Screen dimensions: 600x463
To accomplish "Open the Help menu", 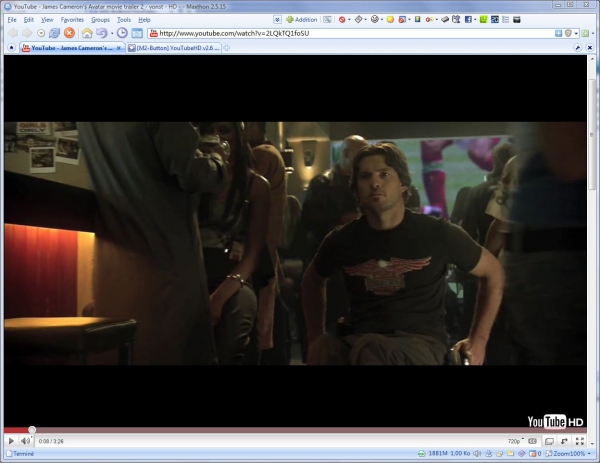I will (x=144, y=20).
